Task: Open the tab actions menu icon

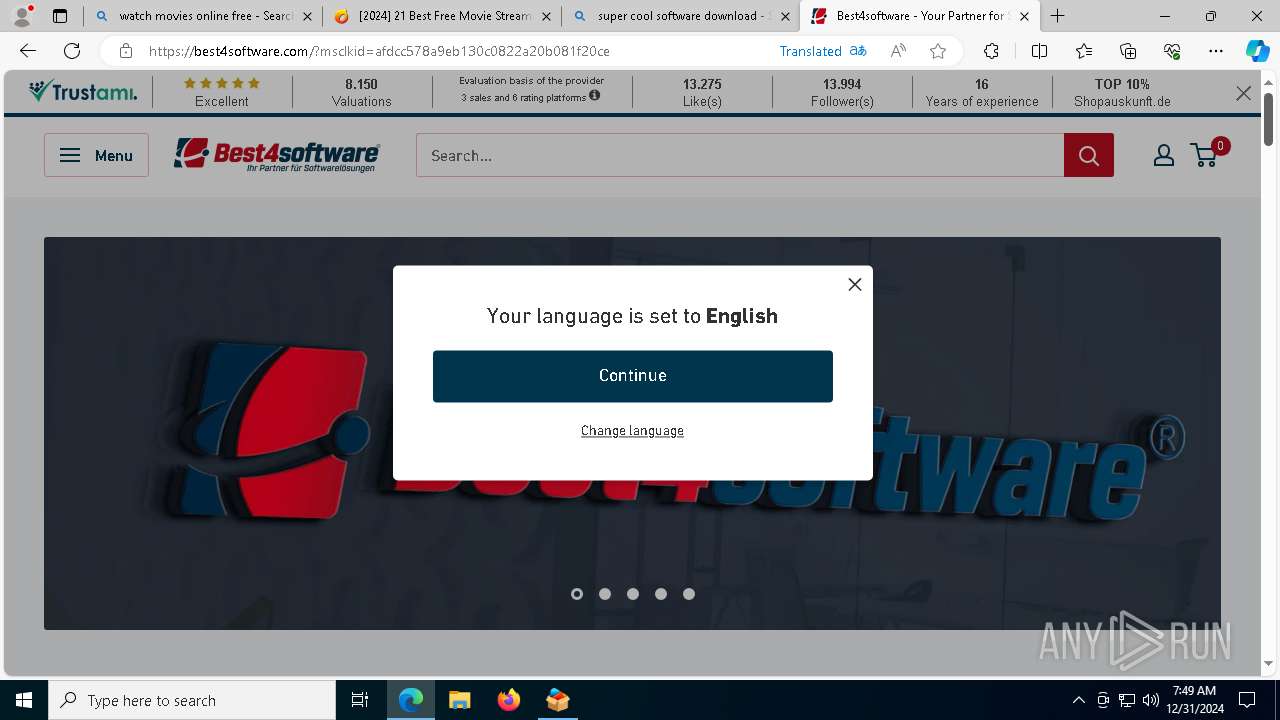Action: 60,16
